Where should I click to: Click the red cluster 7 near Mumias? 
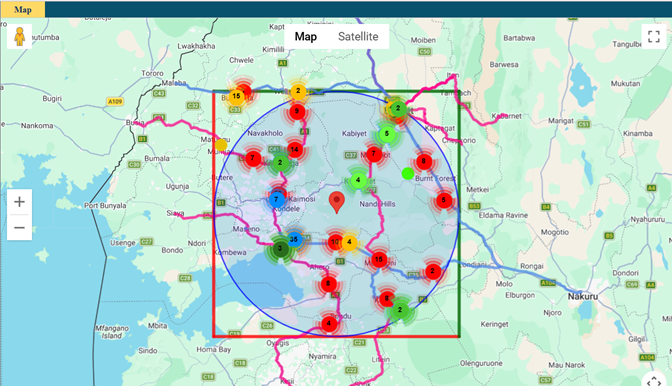point(253,158)
